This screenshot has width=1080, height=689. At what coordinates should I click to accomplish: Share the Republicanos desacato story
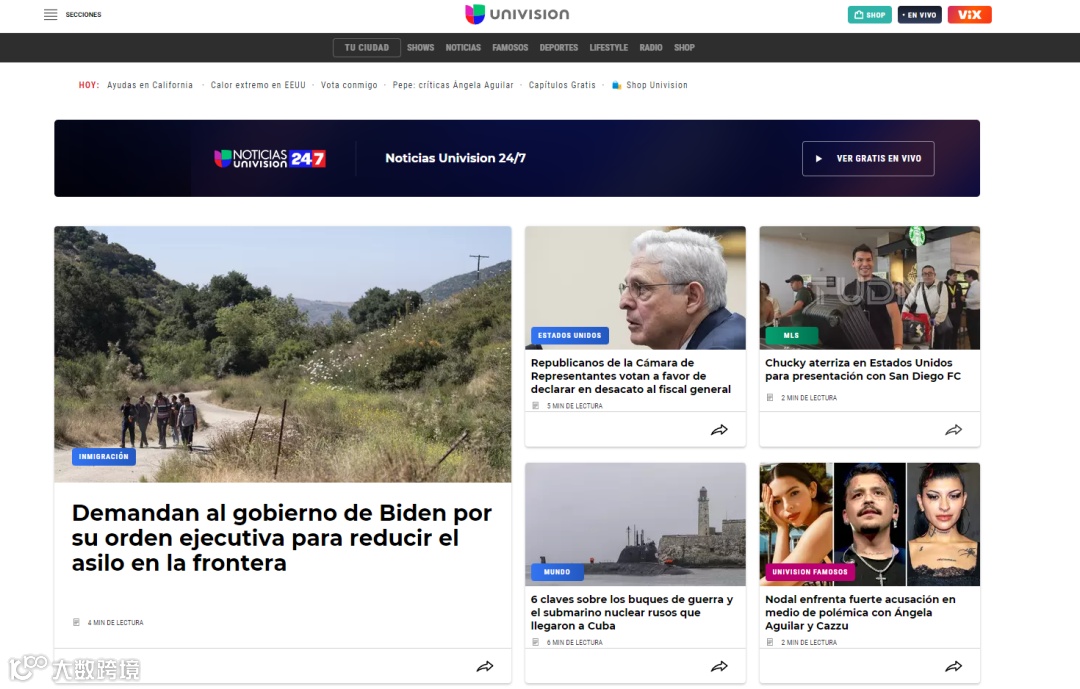(x=719, y=430)
